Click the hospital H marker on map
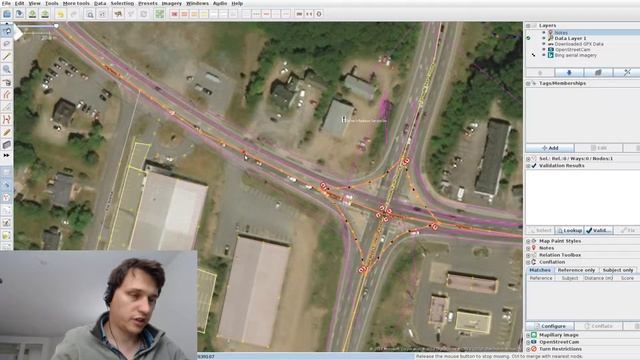 coord(344,119)
